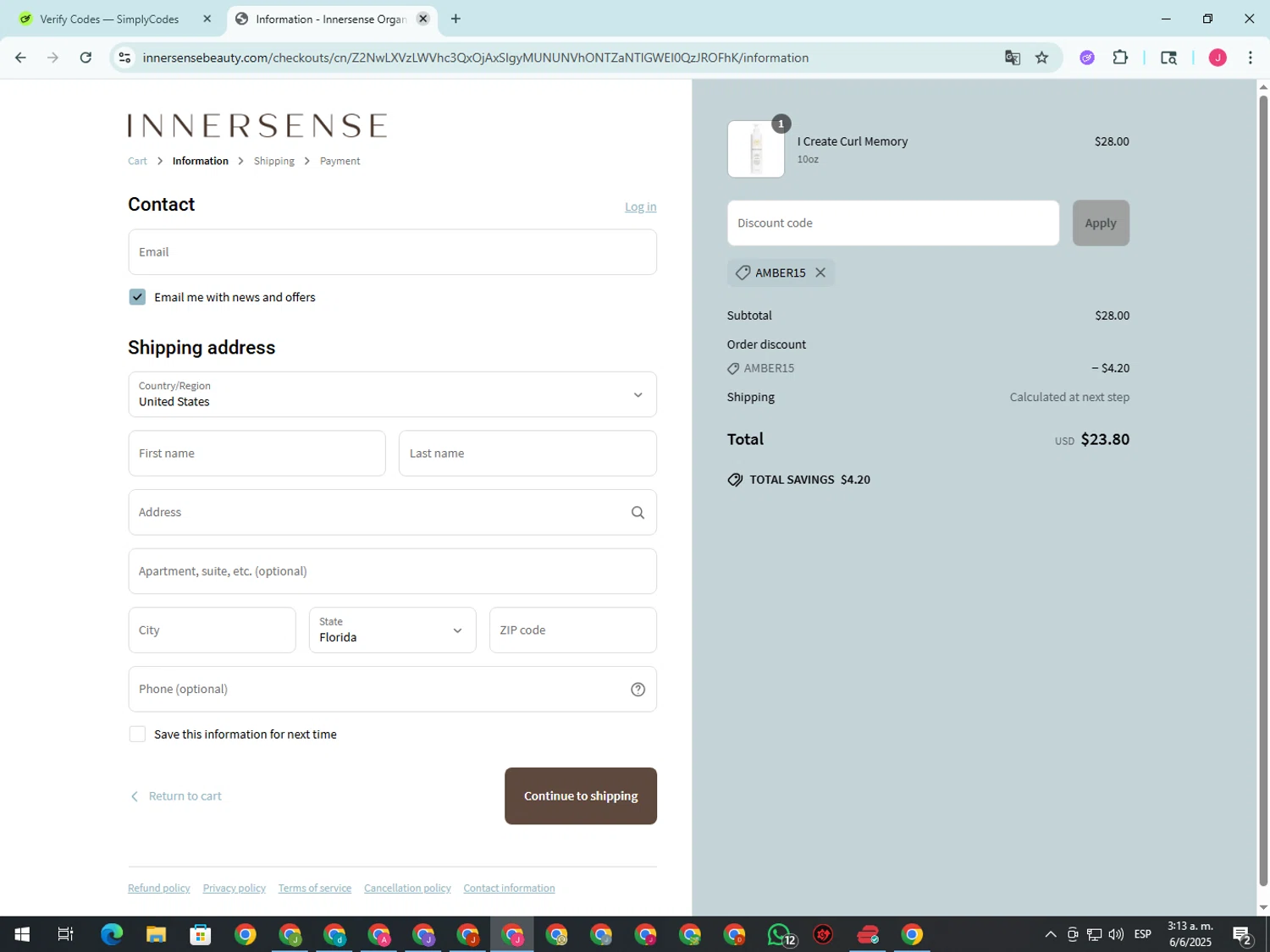
Task: Focus the Last name field
Action: pos(527,454)
